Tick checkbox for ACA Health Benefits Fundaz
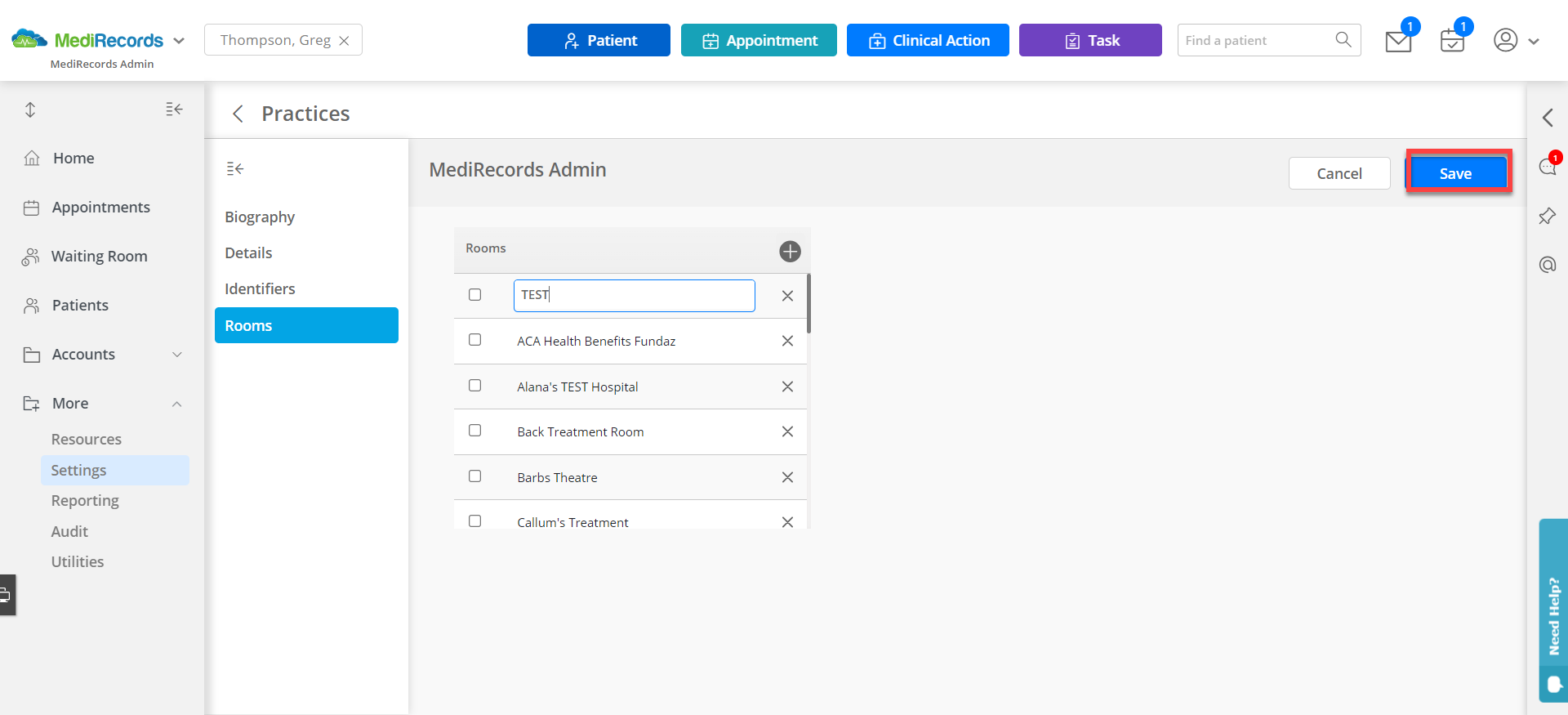Viewport: 1568px width, 715px height. click(x=474, y=340)
